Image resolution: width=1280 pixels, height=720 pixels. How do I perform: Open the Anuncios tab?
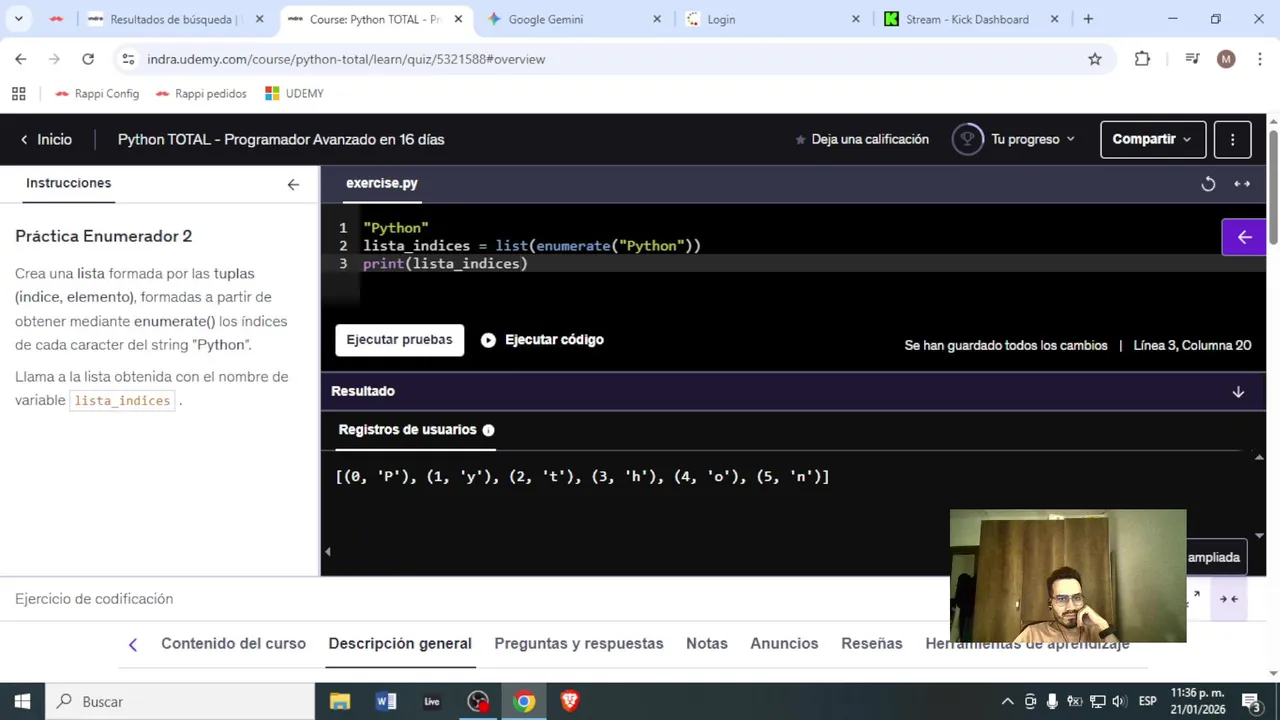coord(784,644)
